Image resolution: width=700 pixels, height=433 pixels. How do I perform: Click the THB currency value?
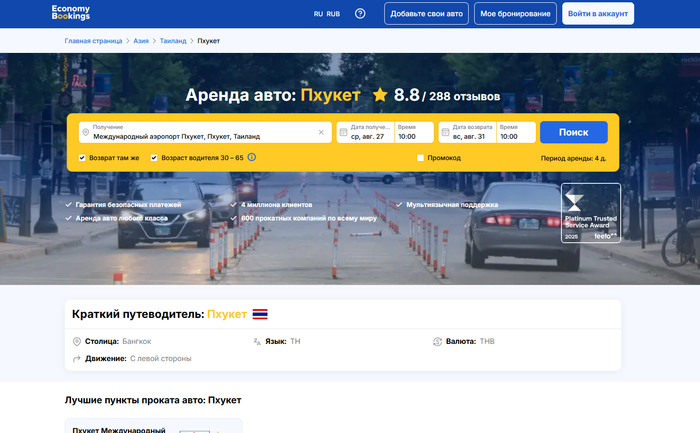point(487,341)
